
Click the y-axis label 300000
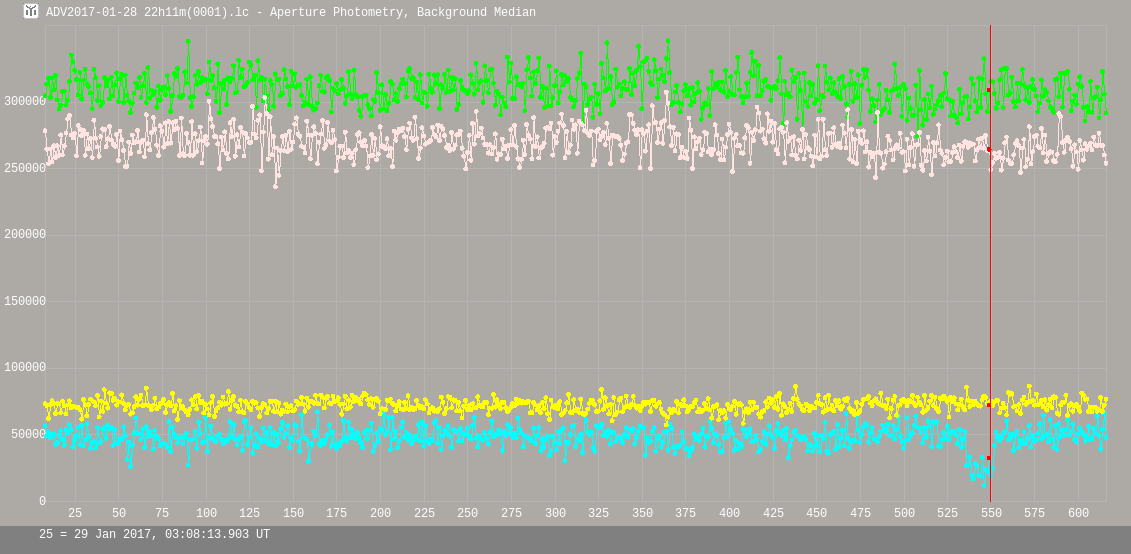click(25, 101)
